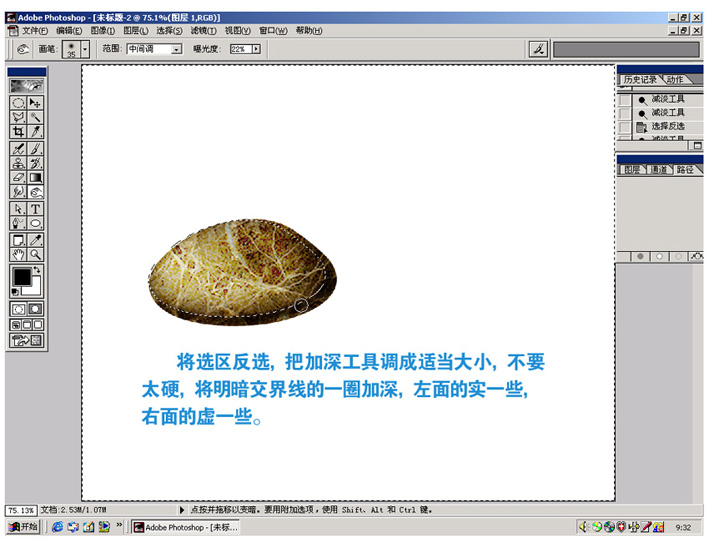Open the 滤镜 menu
The width and height of the screenshot is (709, 548).
click(x=203, y=30)
